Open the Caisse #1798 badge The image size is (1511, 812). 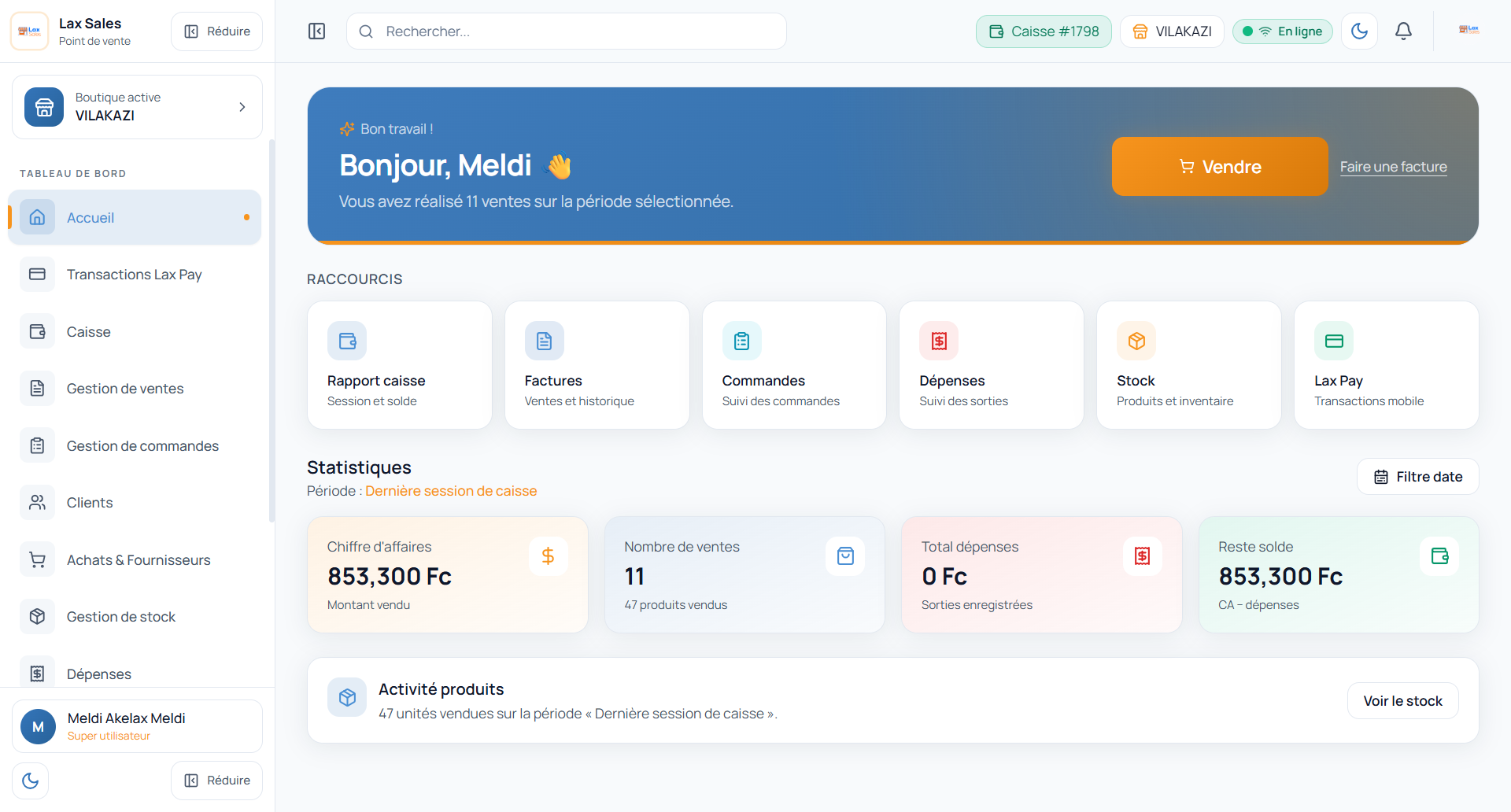point(1044,31)
